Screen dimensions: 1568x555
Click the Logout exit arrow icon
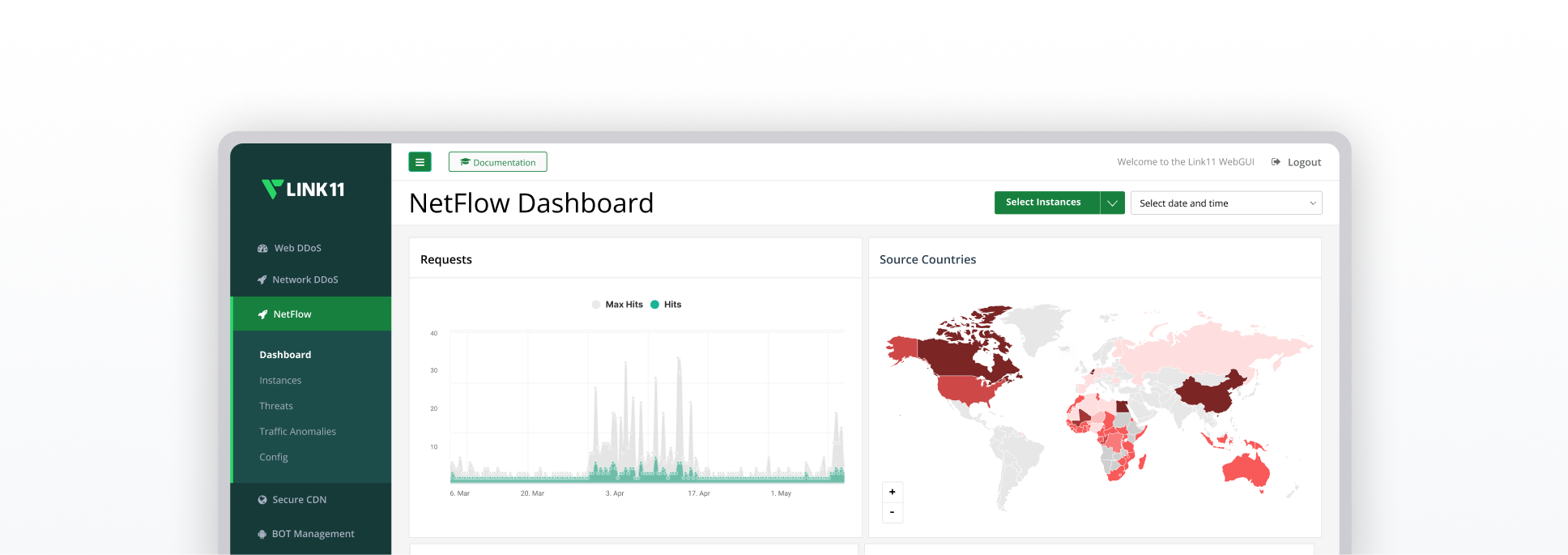[x=1276, y=162]
